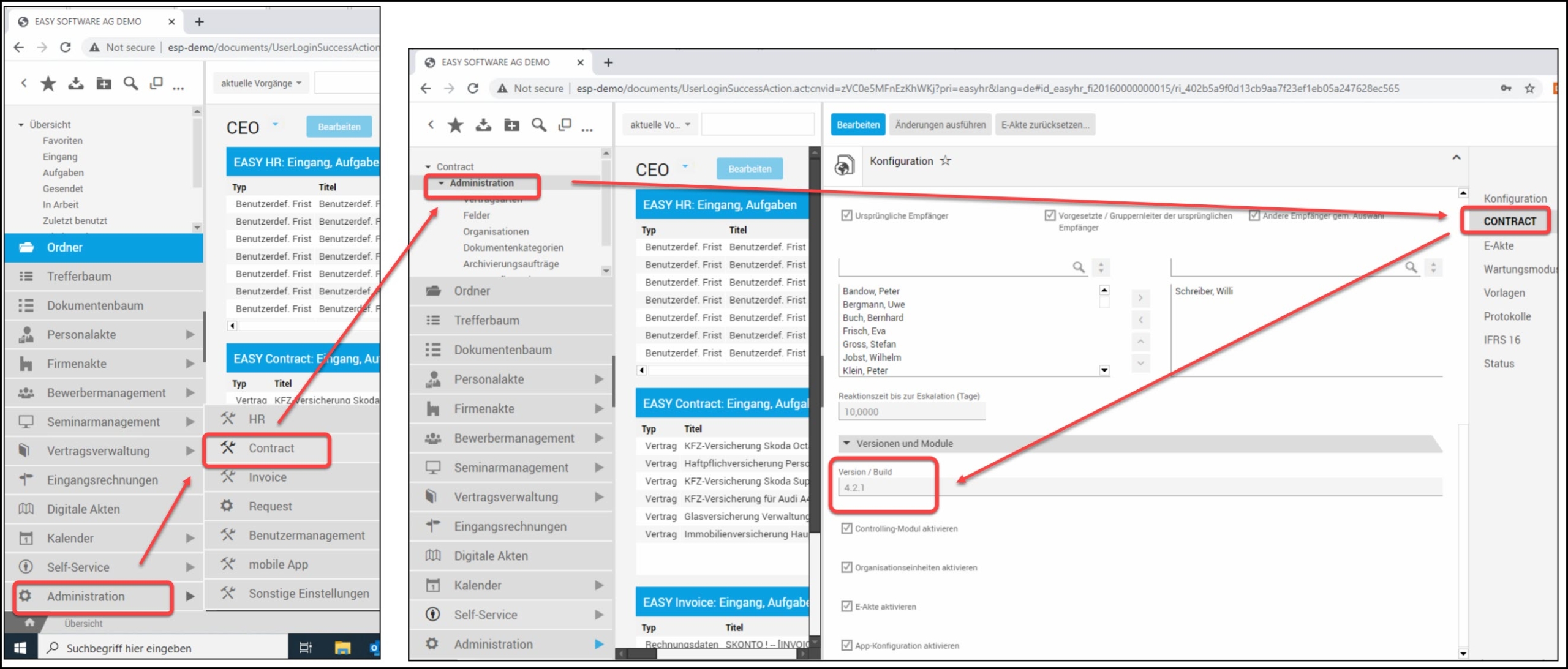Click E-Akte zurücksetzen button
This screenshot has height=669, width=1568.
pos(1044,125)
